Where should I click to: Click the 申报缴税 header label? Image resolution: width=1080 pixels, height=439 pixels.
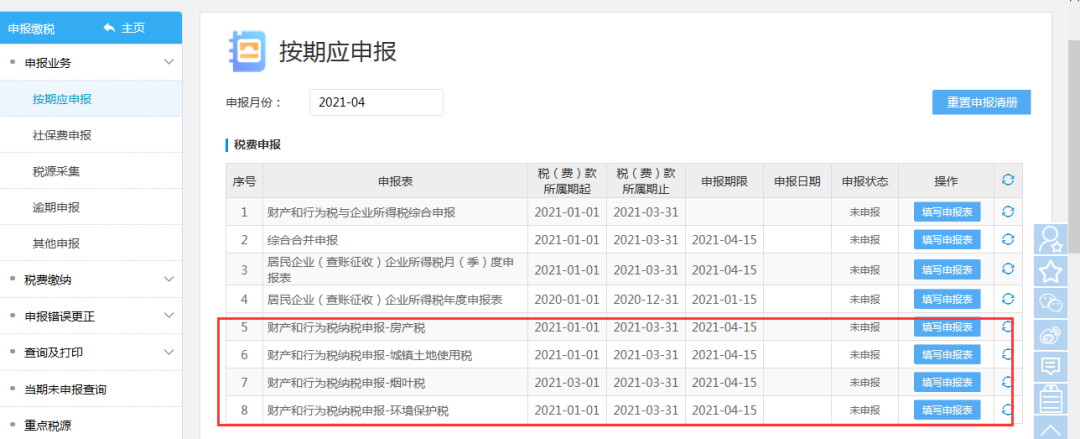click(x=31, y=29)
